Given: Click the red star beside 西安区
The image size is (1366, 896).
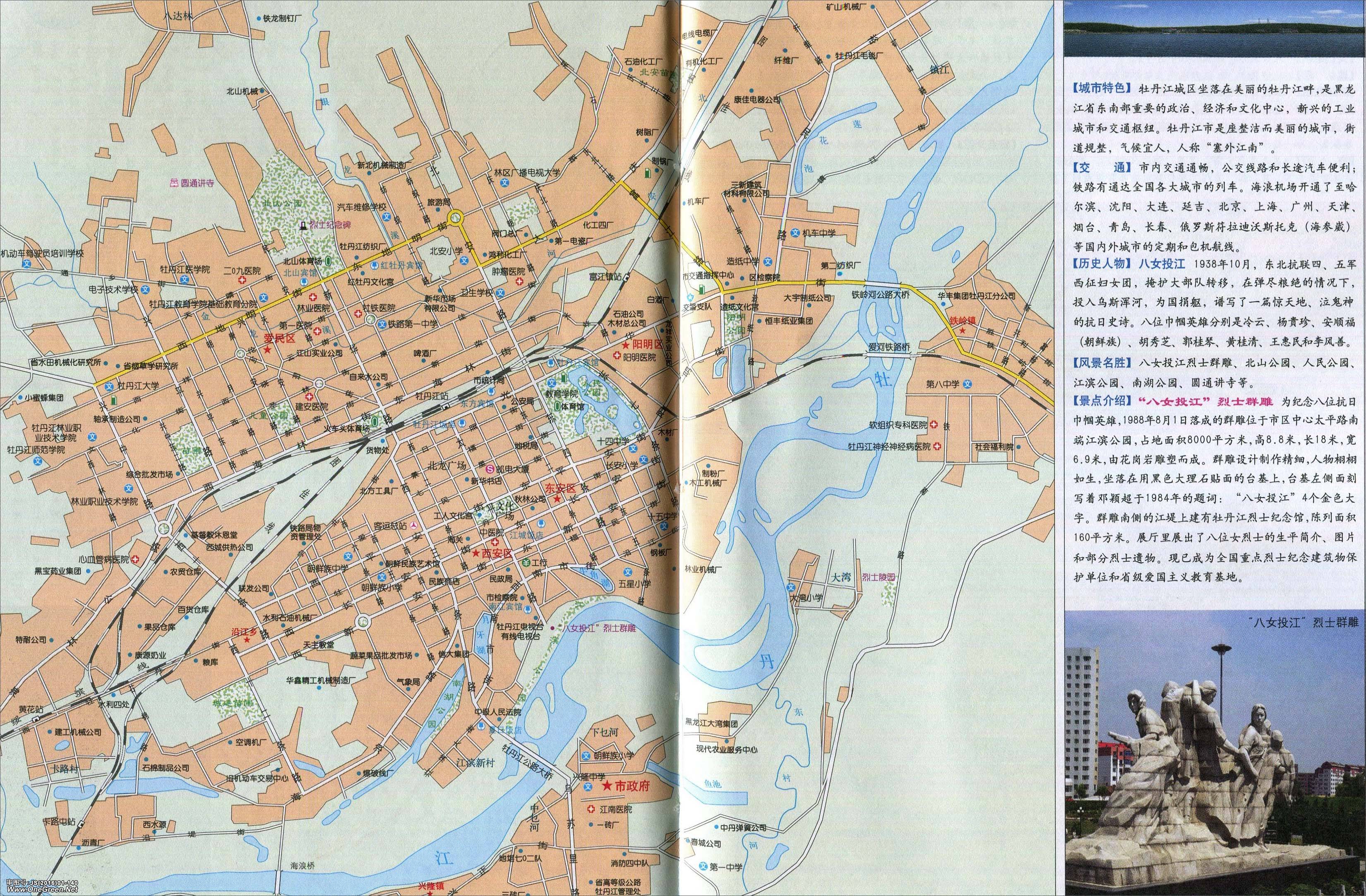Looking at the screenshot, I should click(476, 553).
